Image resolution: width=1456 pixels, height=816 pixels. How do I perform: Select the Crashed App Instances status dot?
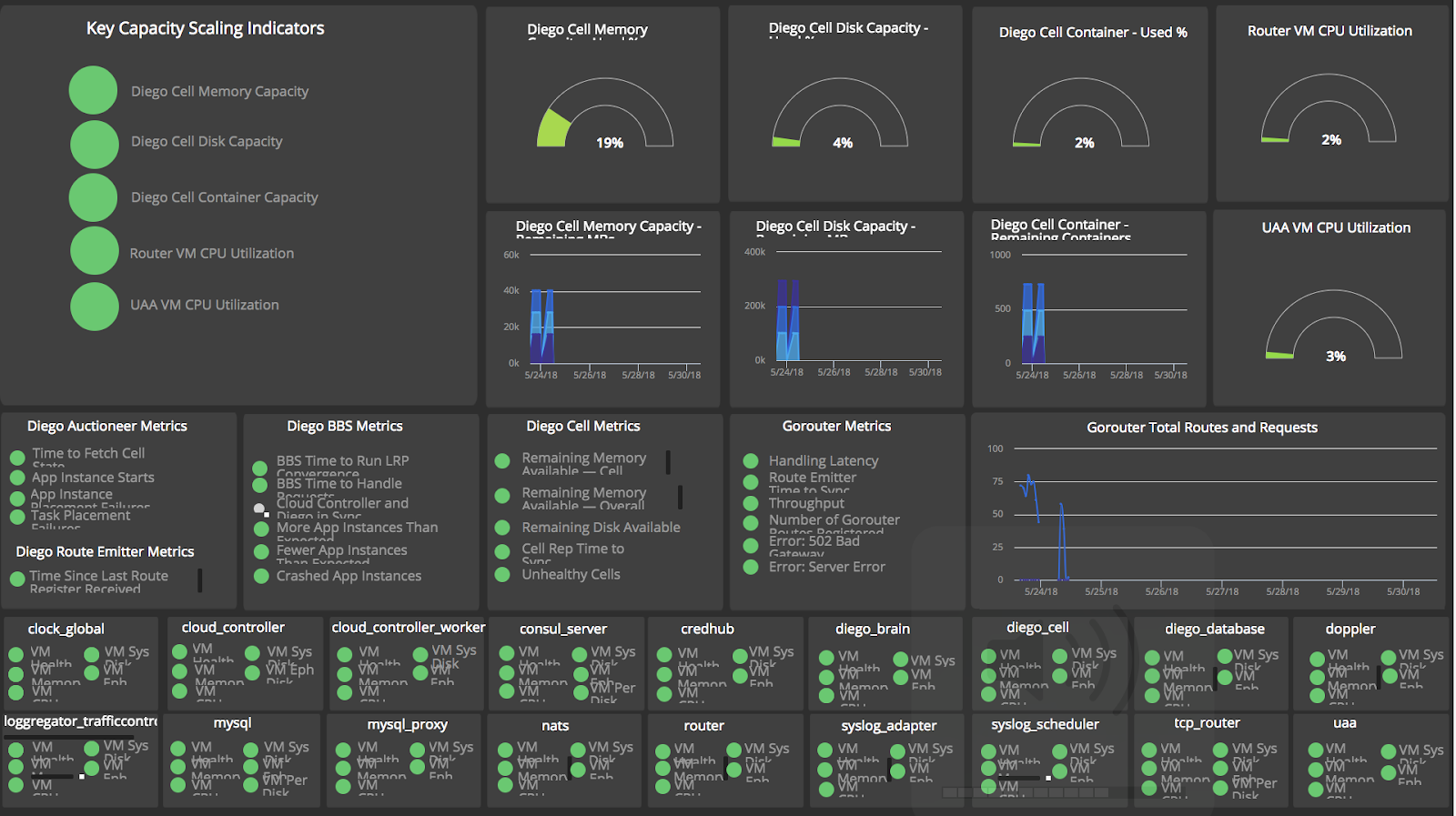tap(261, 576)
